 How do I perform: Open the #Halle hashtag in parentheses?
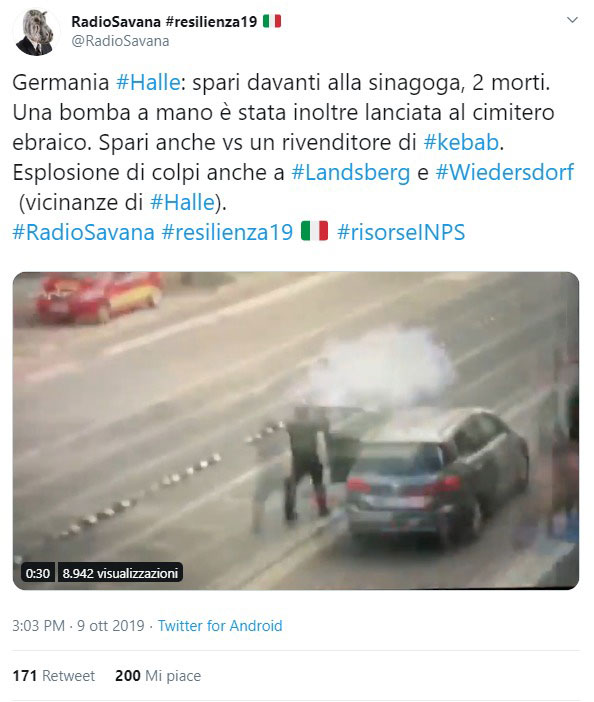click(182, 202)
